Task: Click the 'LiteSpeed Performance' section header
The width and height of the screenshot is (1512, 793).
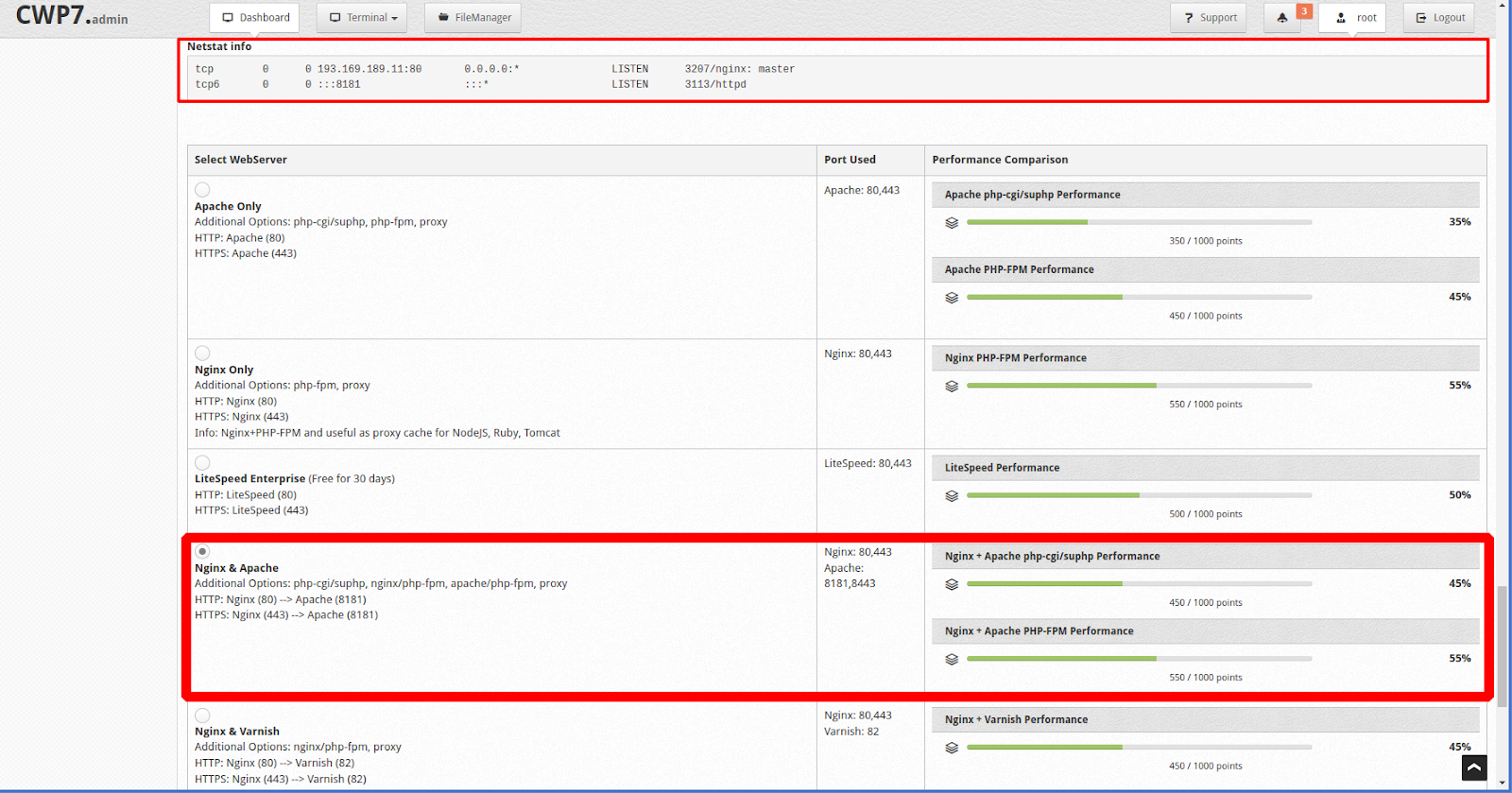Action: (x=1205, y=468)
